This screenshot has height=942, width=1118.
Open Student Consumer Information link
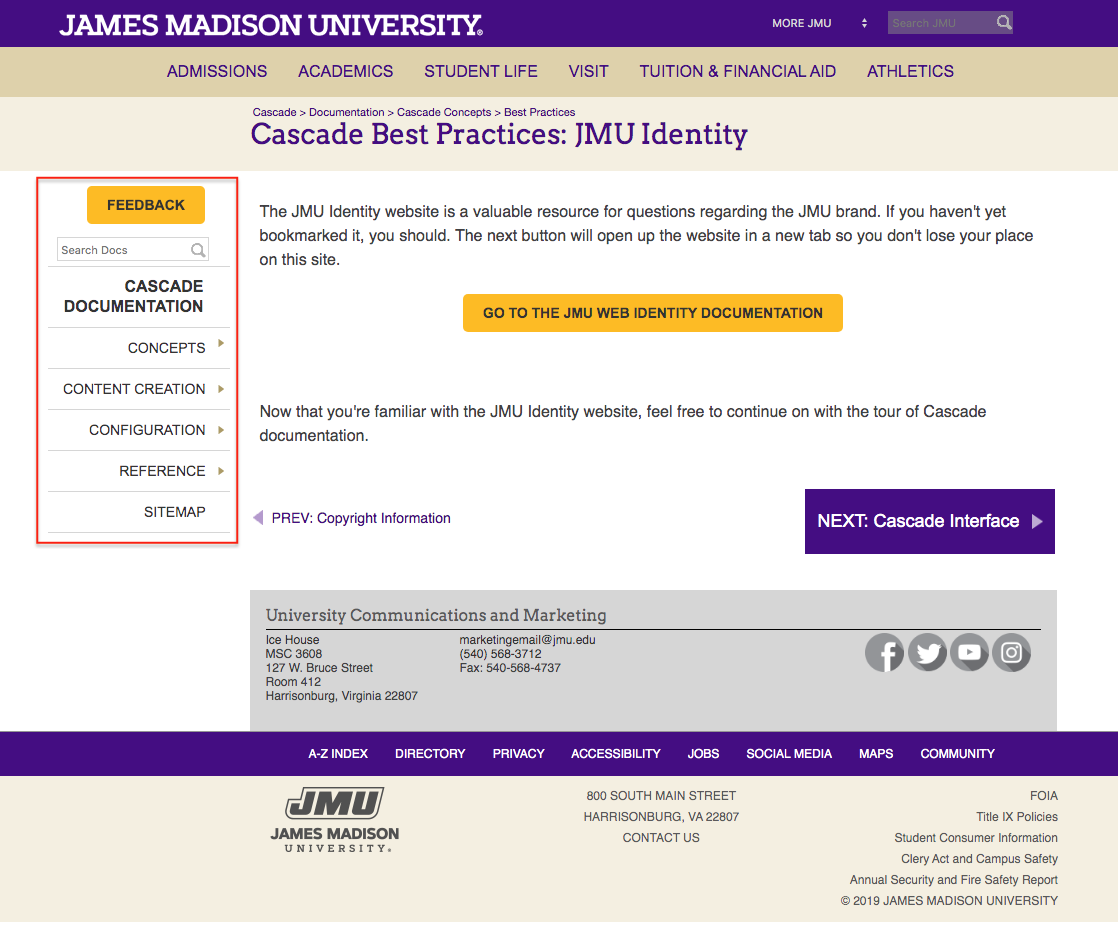(975, 838)
